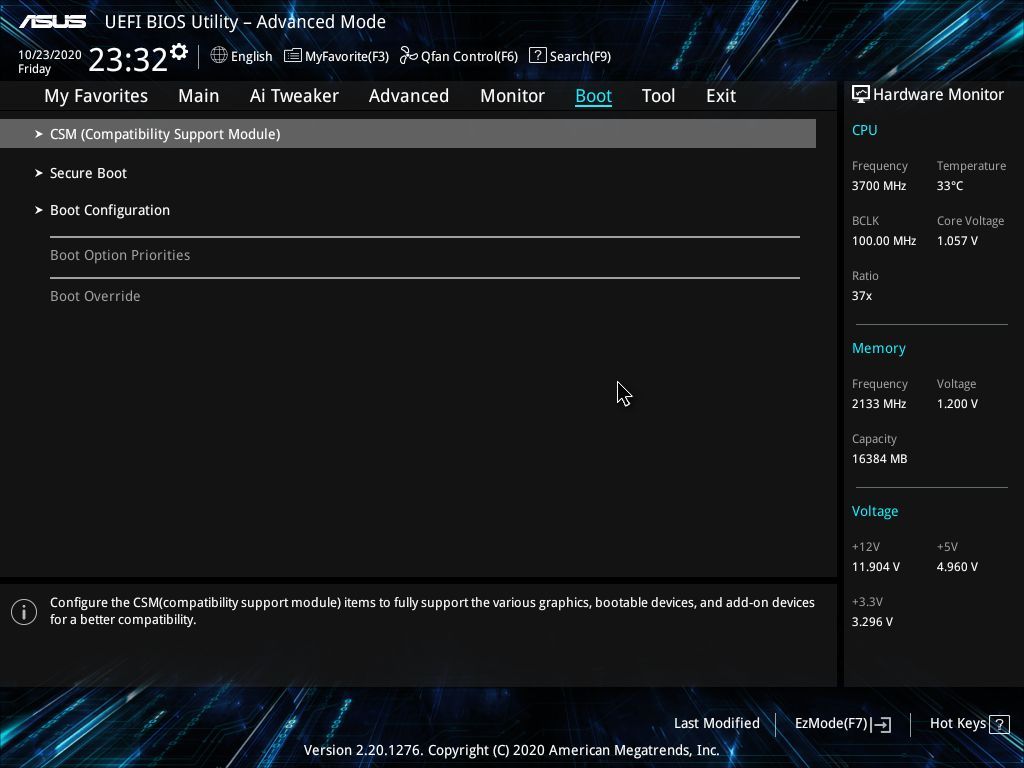The image size is (1024, 768).
Task: Expand the Boot Configuration arrow
Action: [x=39, y=210]
